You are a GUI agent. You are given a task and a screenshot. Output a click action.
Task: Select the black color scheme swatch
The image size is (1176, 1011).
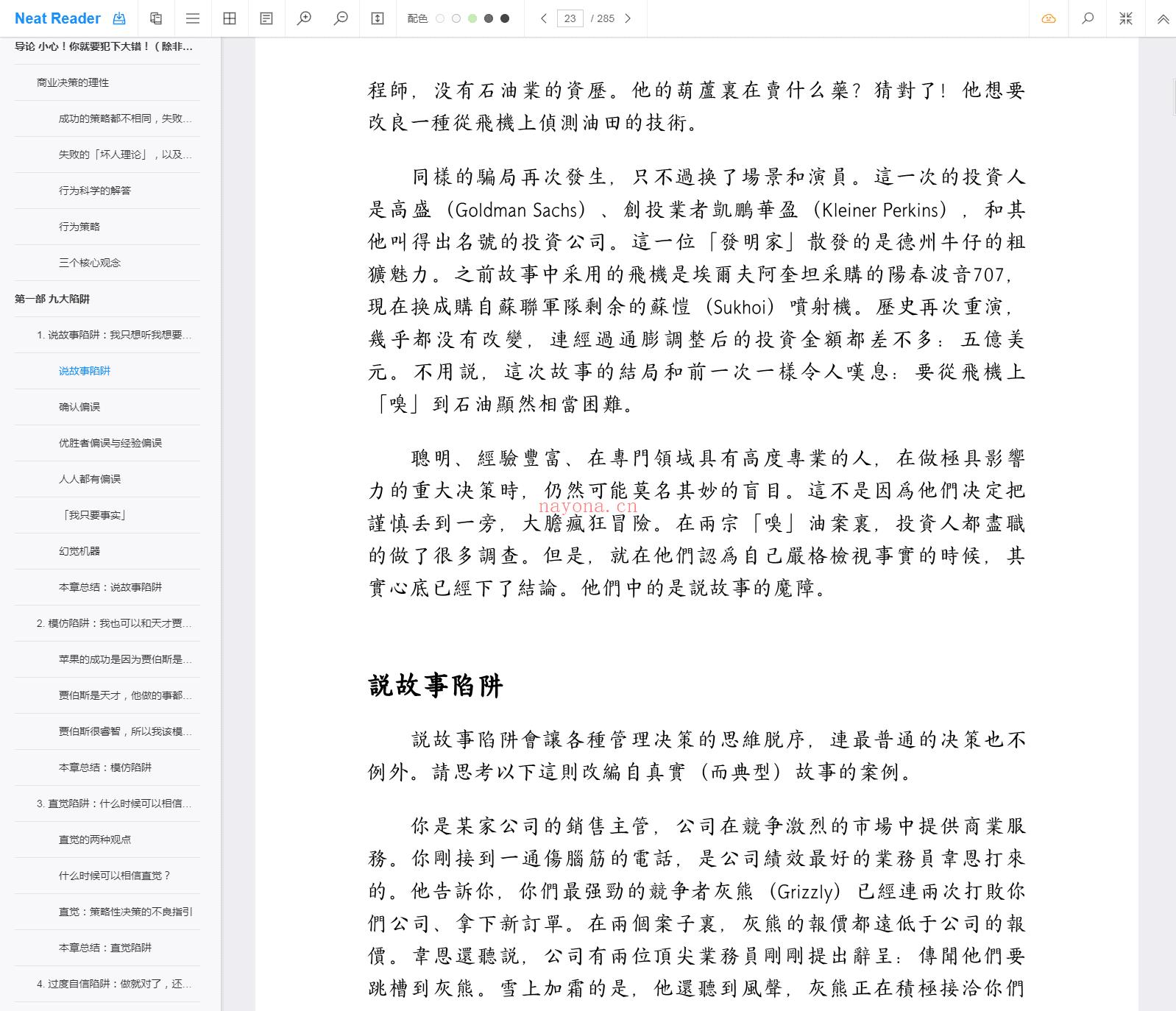[505, 18]
